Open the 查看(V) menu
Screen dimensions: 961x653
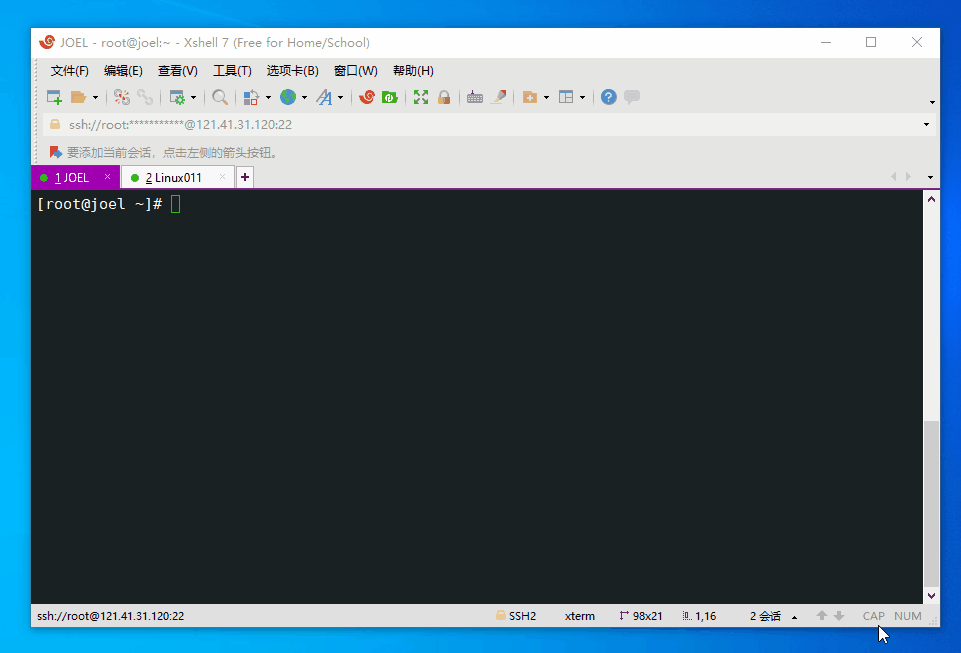[178, 71]
